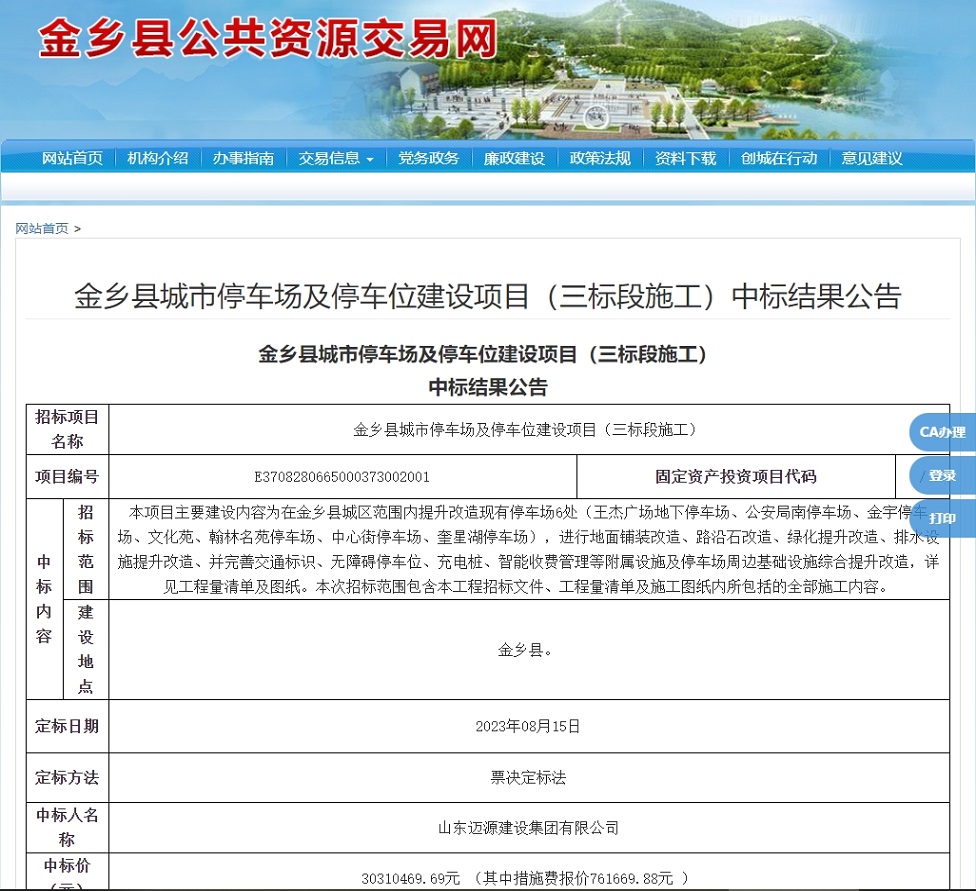Click the 中标内容 vertical label

pyautogui.click(x=44, y=599)
